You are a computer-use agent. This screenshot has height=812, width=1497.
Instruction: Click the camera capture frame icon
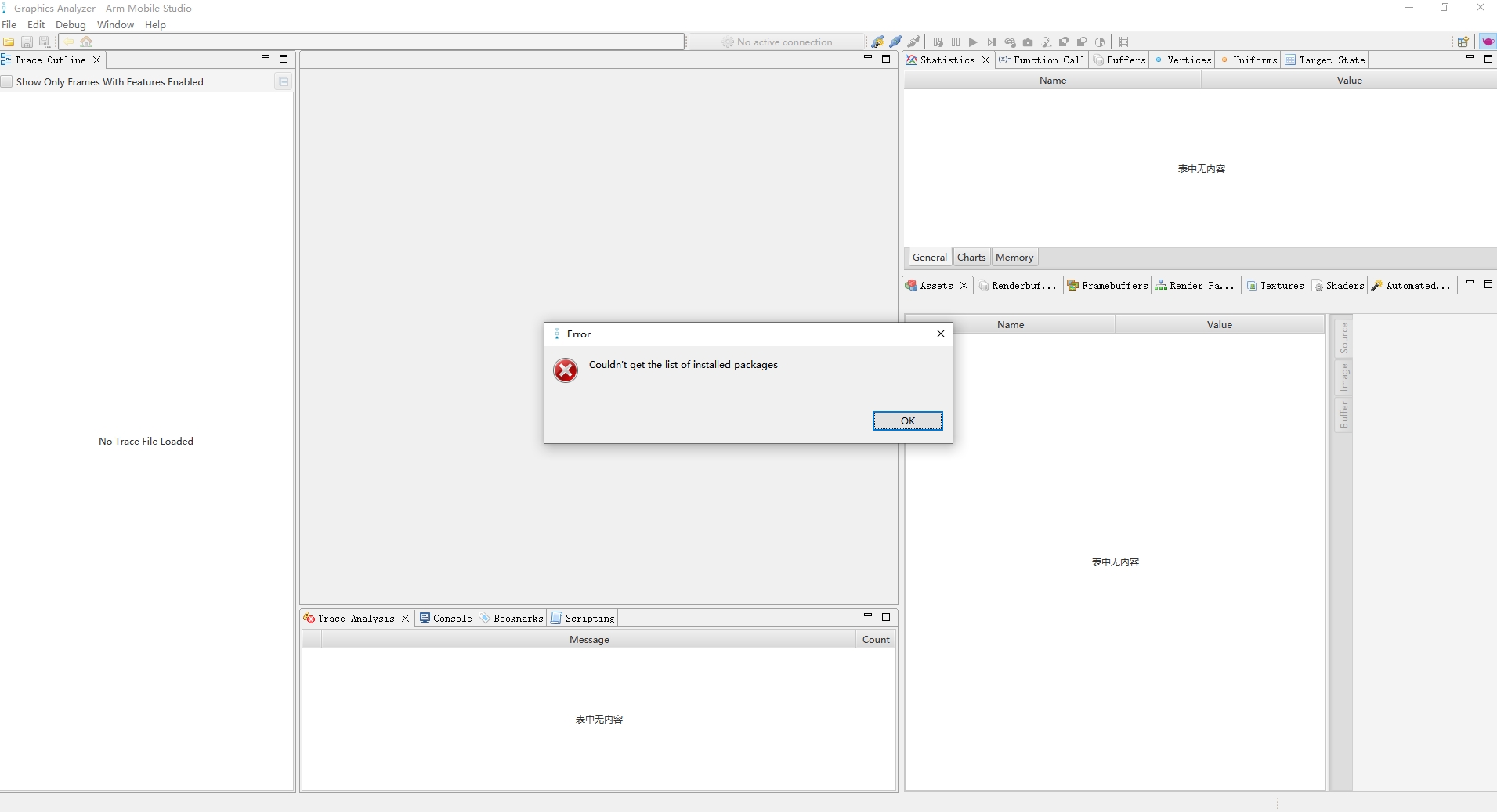[x=1028, y=42]
